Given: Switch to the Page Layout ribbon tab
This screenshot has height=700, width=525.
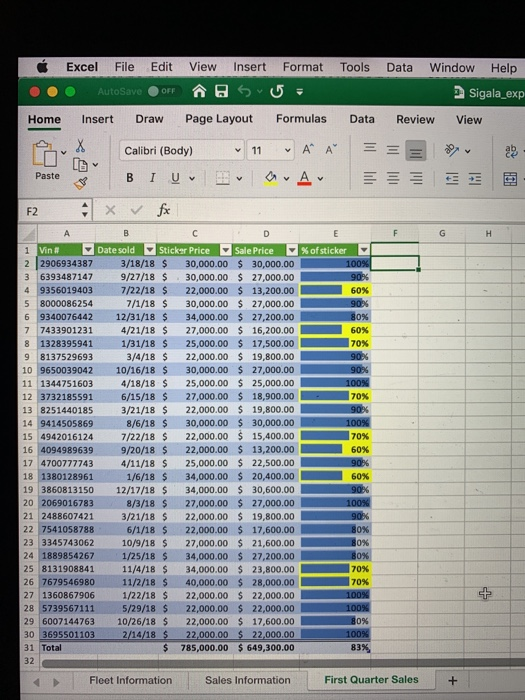Looking at the screenshot, I should pyautogui.click(x=219, y=119).
